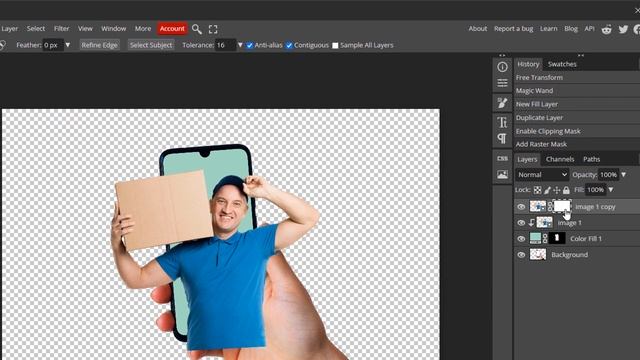Lock transparent pixels checkerboard icon
The image size is (640, 360).
coord(538,190)
